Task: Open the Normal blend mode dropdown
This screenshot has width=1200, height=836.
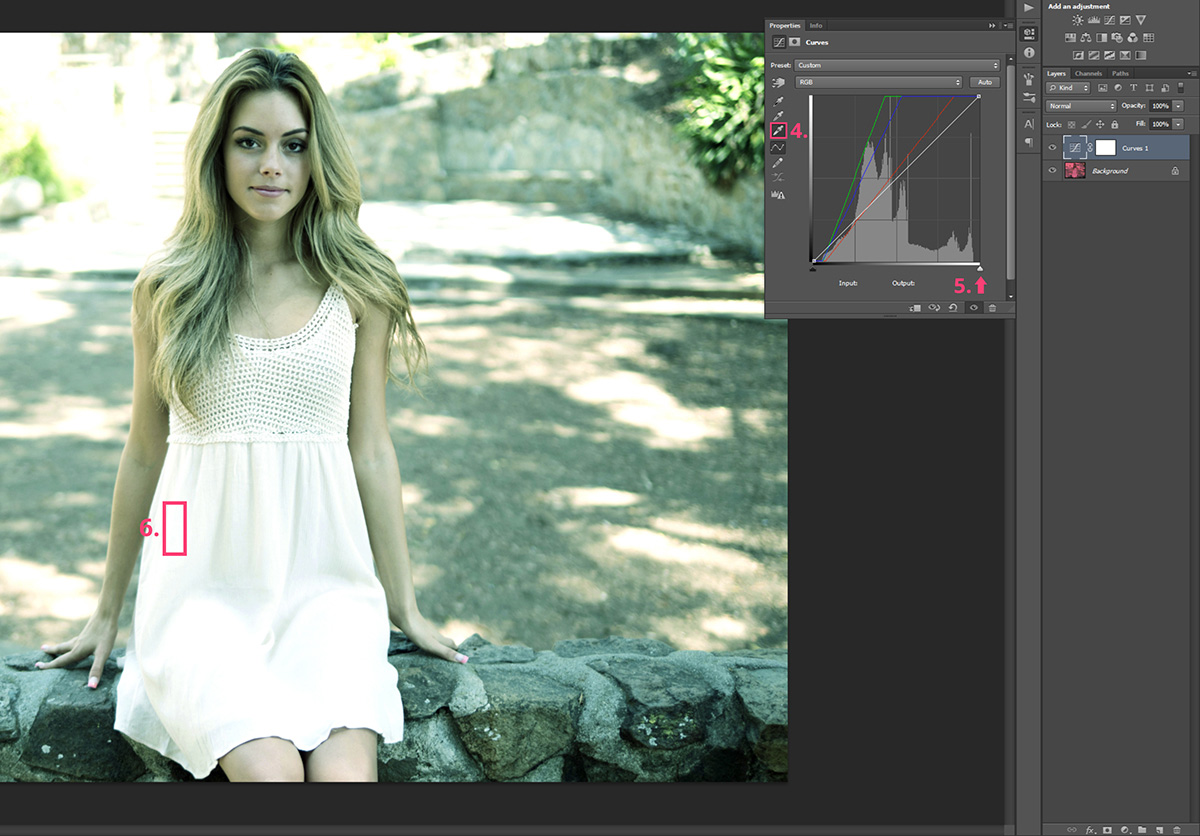Action: tap(1081, 106)
